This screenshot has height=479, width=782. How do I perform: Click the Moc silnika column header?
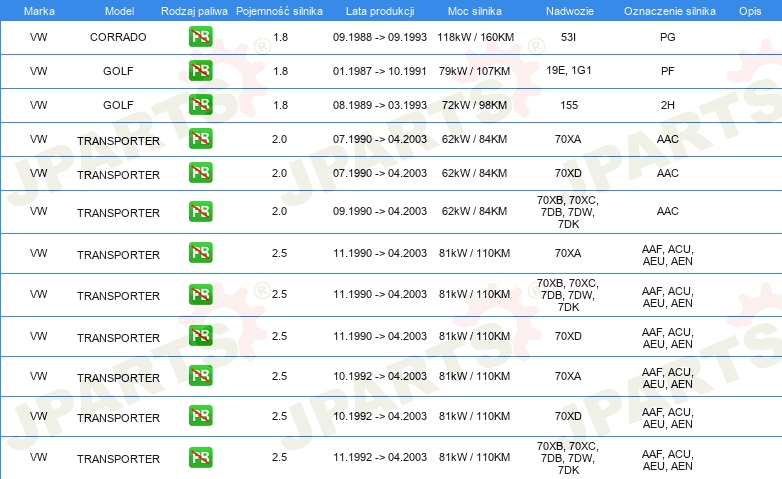(474, 11)
